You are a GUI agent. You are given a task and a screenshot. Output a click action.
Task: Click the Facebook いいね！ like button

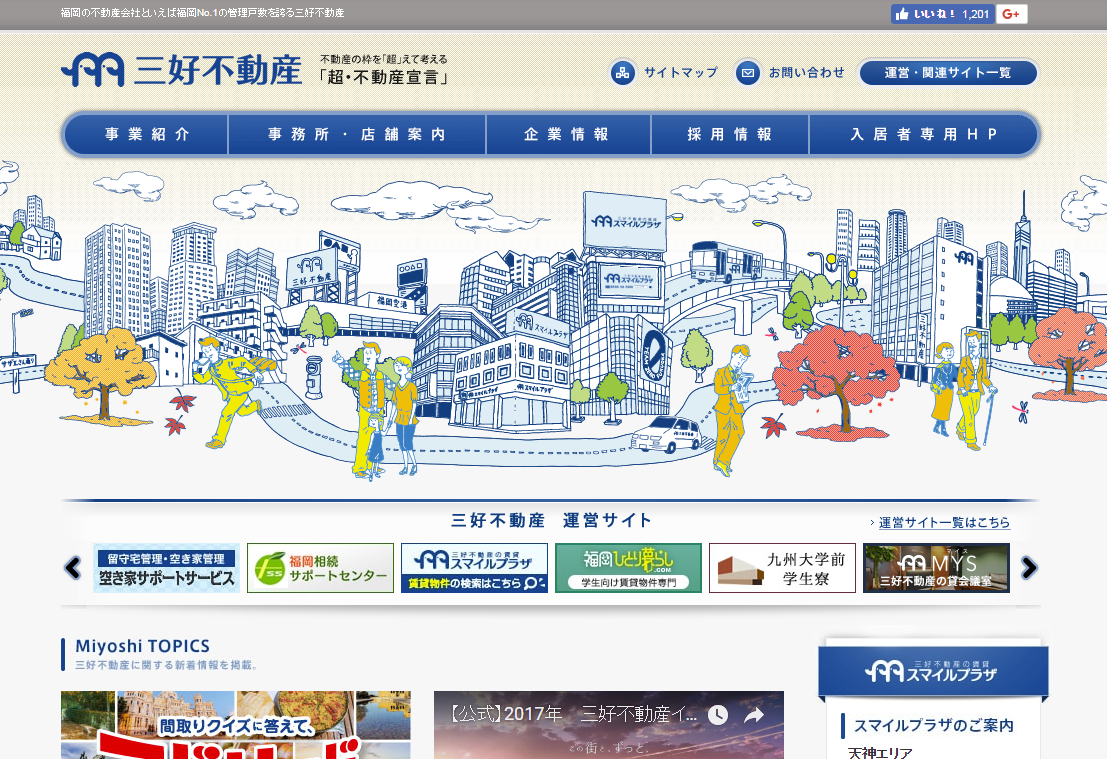943,13
